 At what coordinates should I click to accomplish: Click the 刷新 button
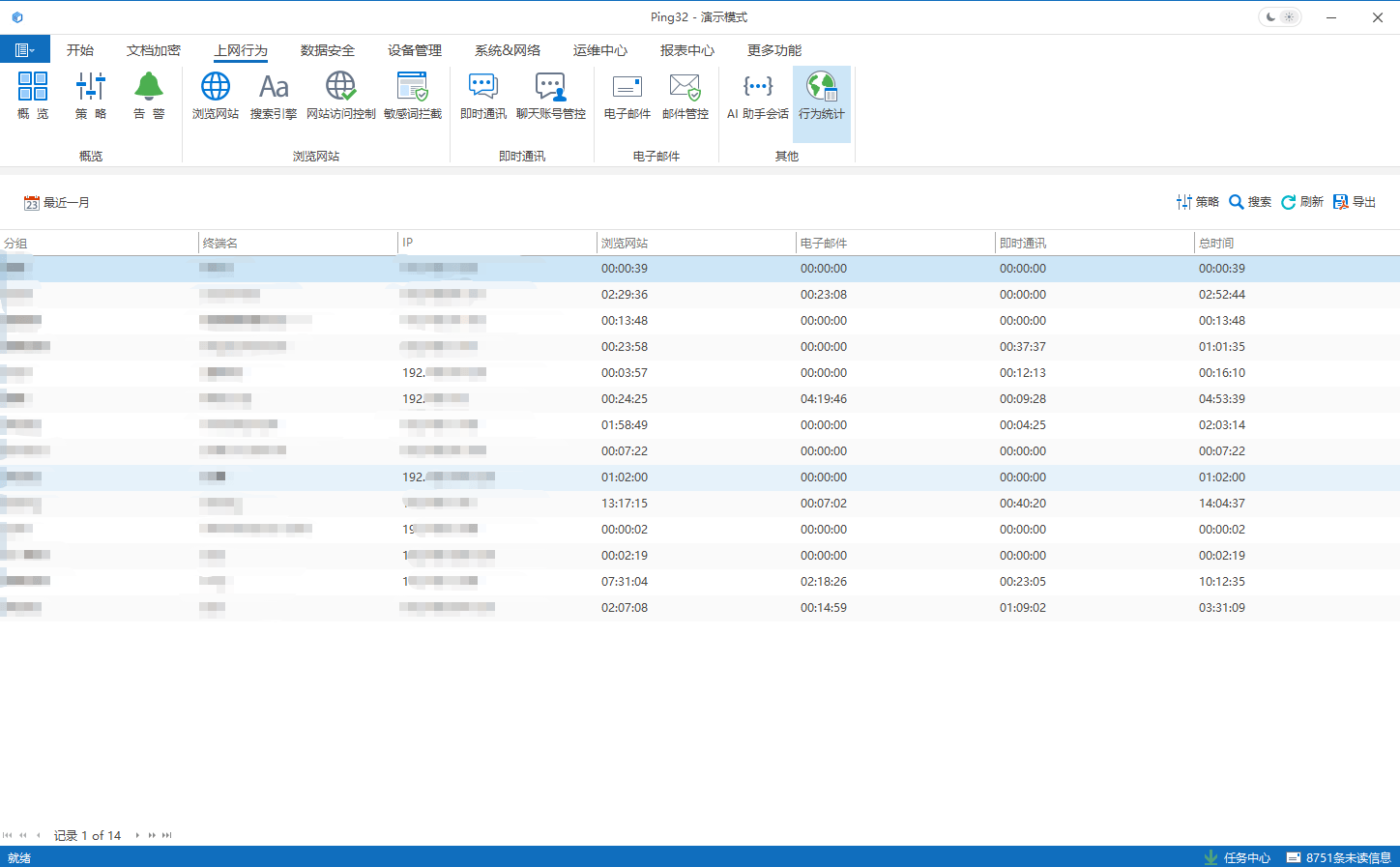1302,202
